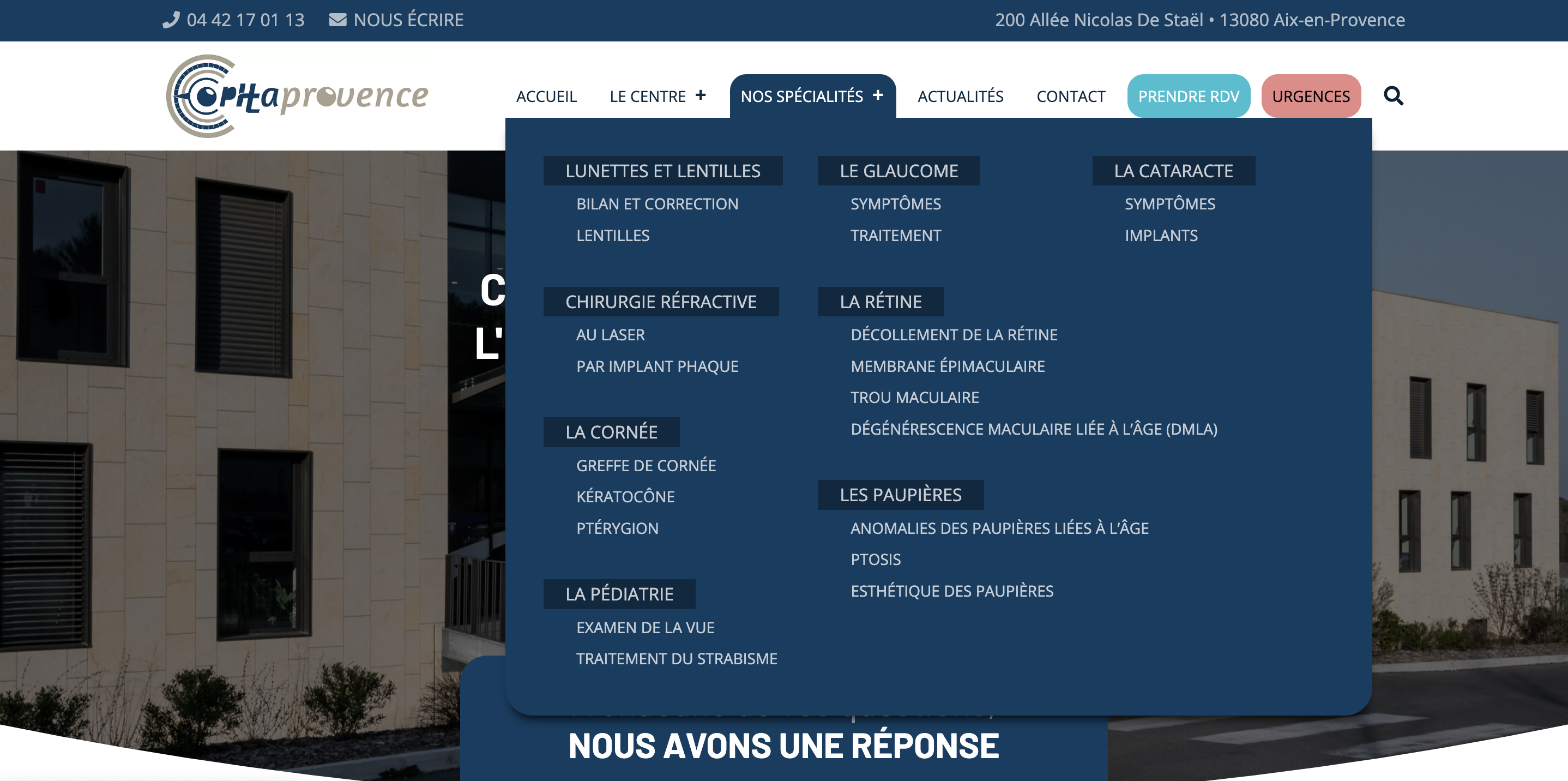Viewport: 1568px width, 781px height.
Task: Open LA RÉTINE section heading
Action: coord(880,301)
